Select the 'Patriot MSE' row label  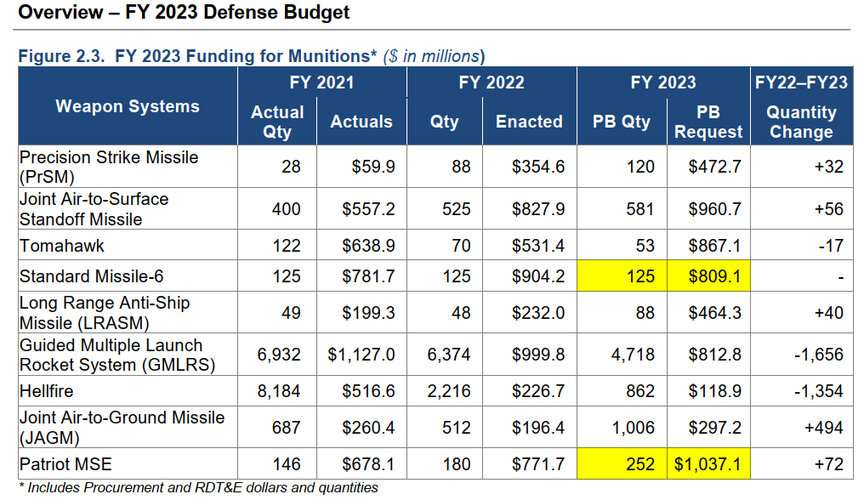click(x=66, y=464)
